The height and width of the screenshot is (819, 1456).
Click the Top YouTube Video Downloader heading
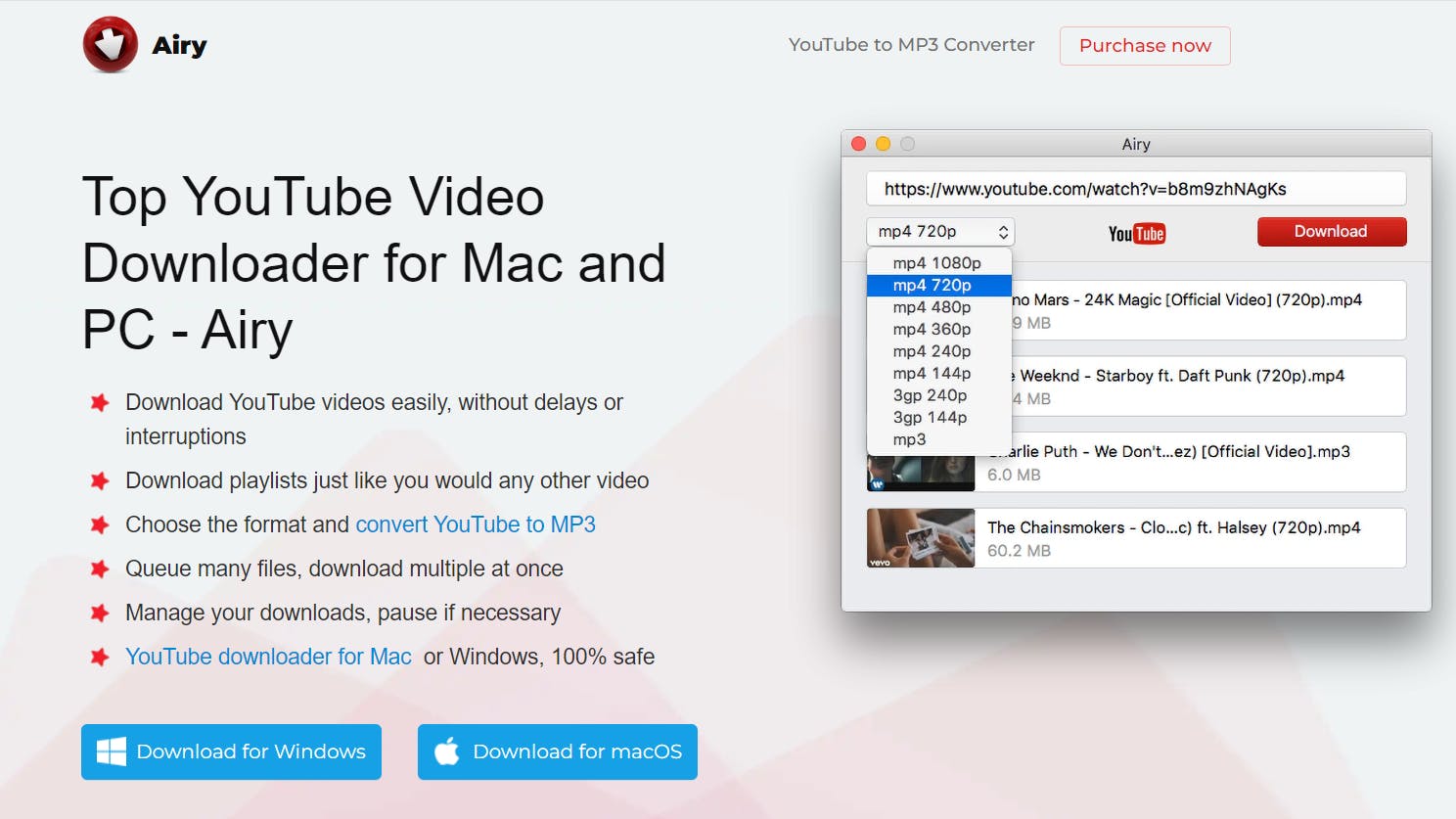click(374, 263)
